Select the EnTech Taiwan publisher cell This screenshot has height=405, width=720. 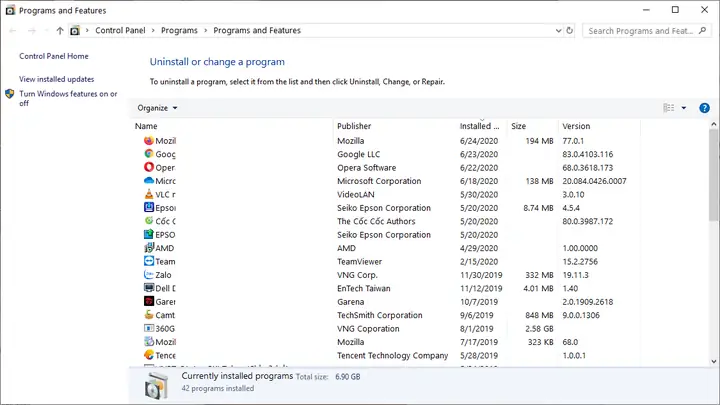click(x=364, y=288)
